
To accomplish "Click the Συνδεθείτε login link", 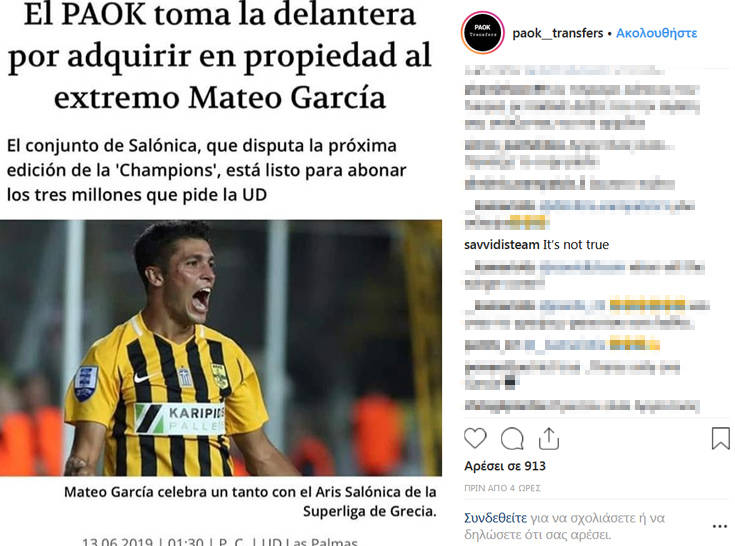I will 495,518.
